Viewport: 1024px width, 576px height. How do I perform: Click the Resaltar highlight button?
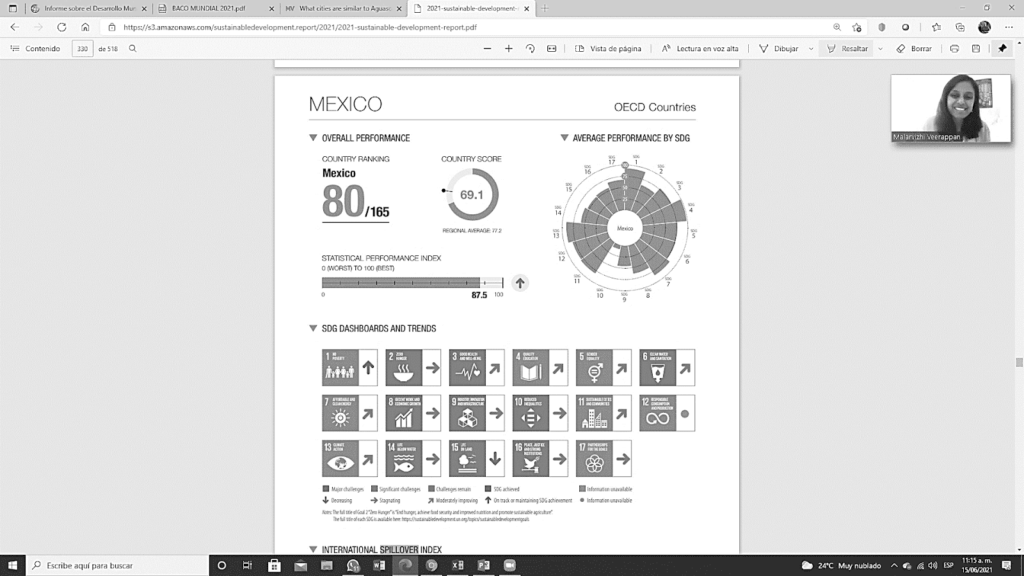coord(847,48)
